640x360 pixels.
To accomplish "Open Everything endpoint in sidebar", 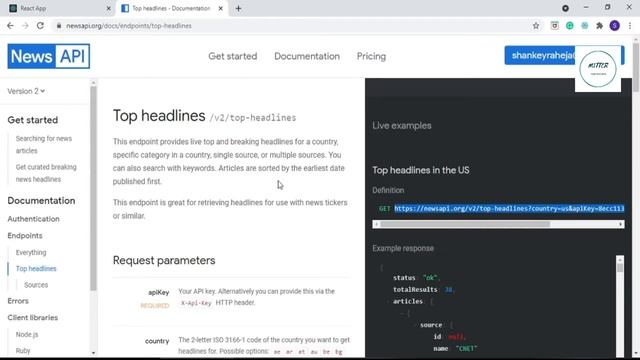I will [31, 252].
